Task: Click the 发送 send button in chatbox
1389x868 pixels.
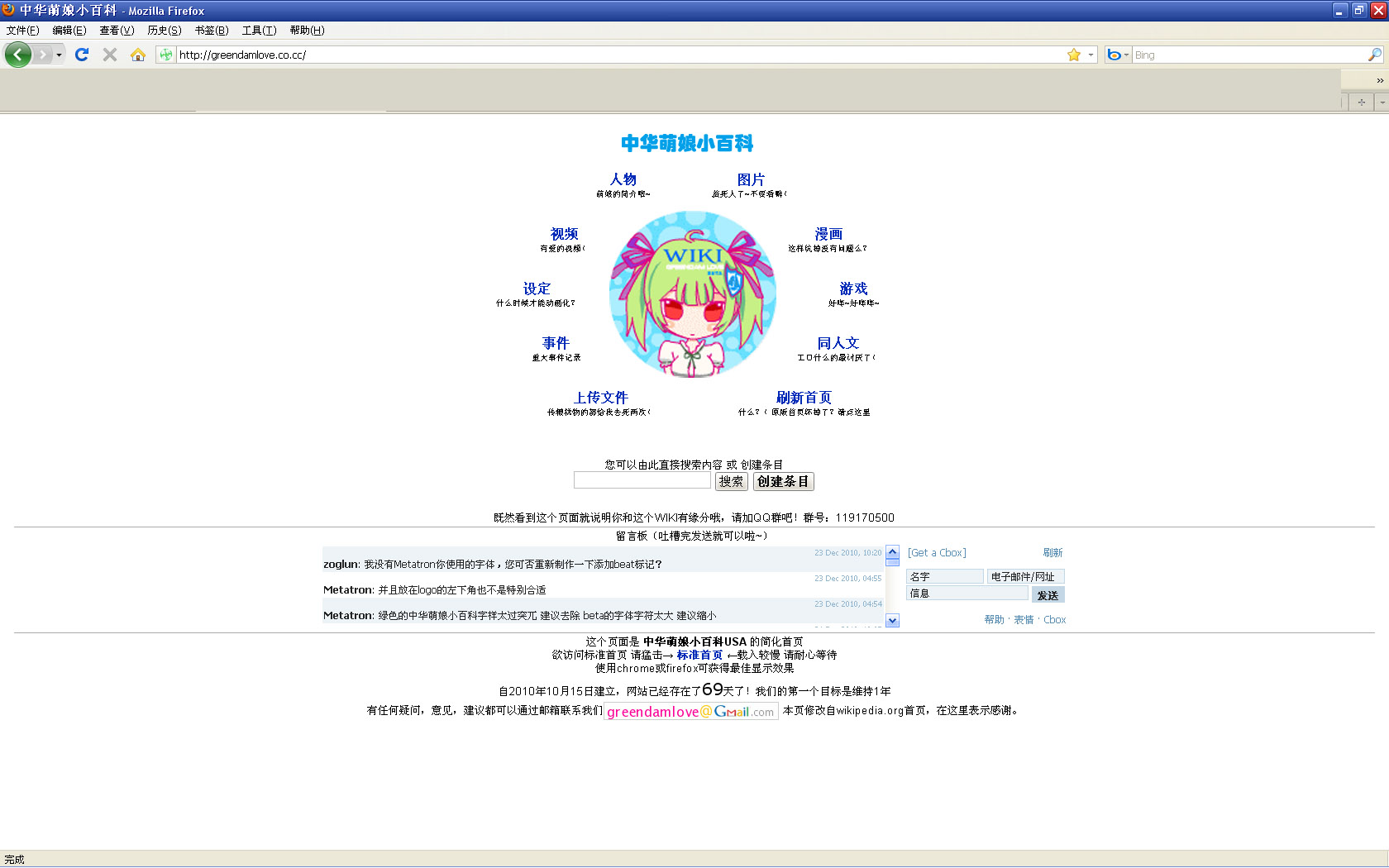Action: point(1048,595)
